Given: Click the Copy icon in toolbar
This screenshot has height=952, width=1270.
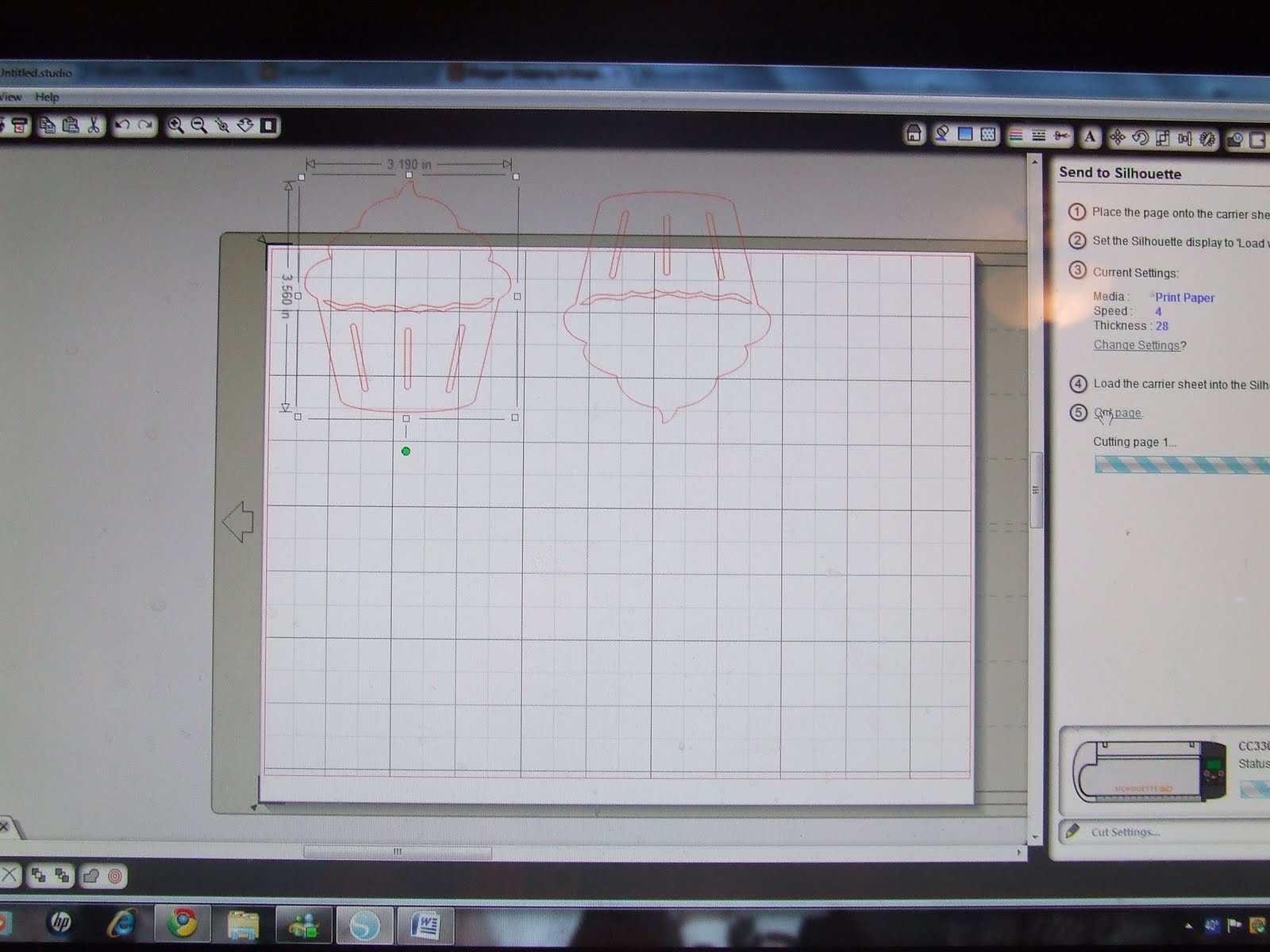Looking at the screenshot, I should click(48, 125).
